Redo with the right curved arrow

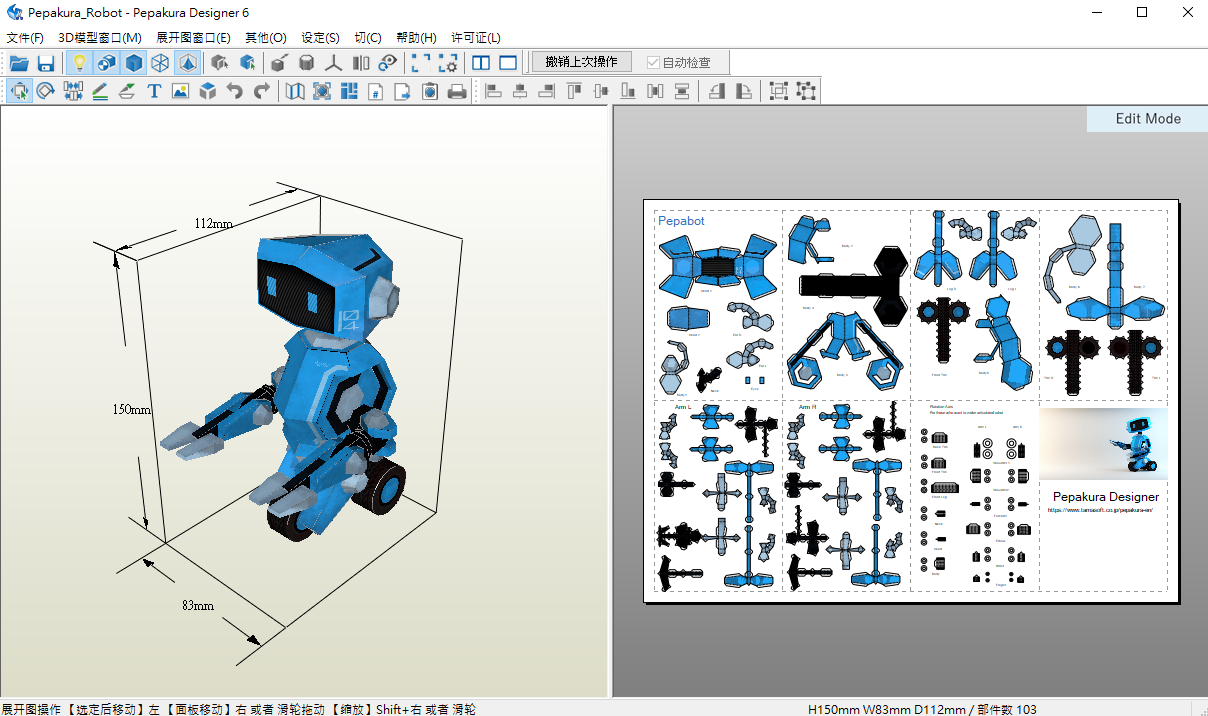coord(261,91)
